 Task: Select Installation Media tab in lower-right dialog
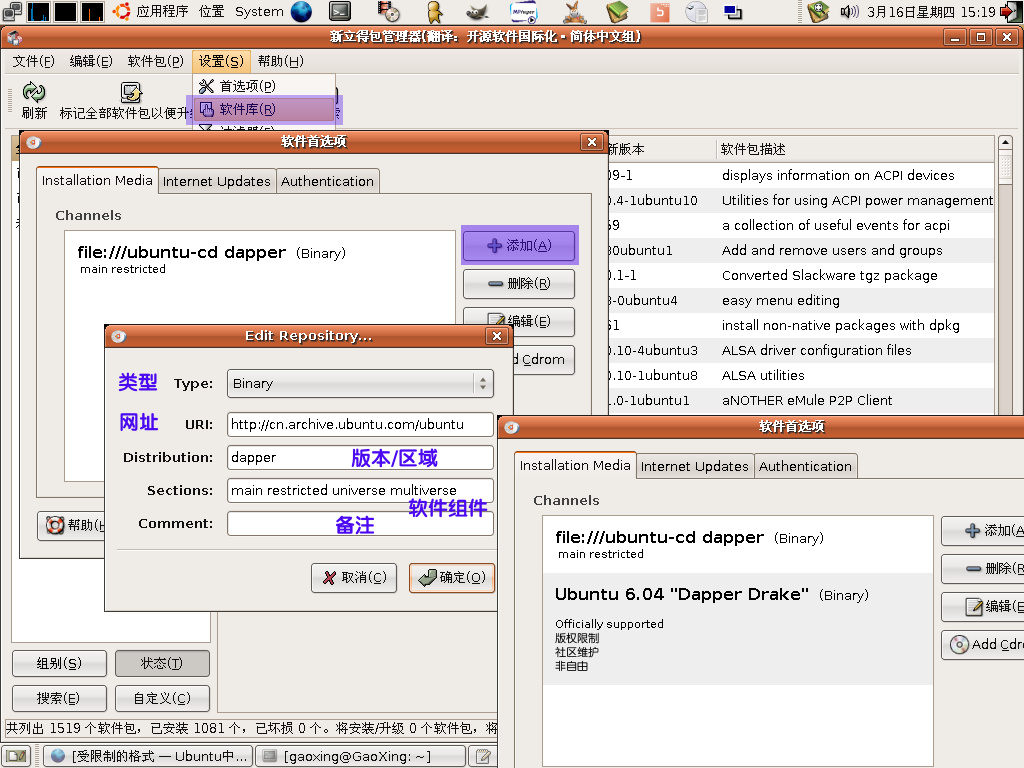pos(575,465)
